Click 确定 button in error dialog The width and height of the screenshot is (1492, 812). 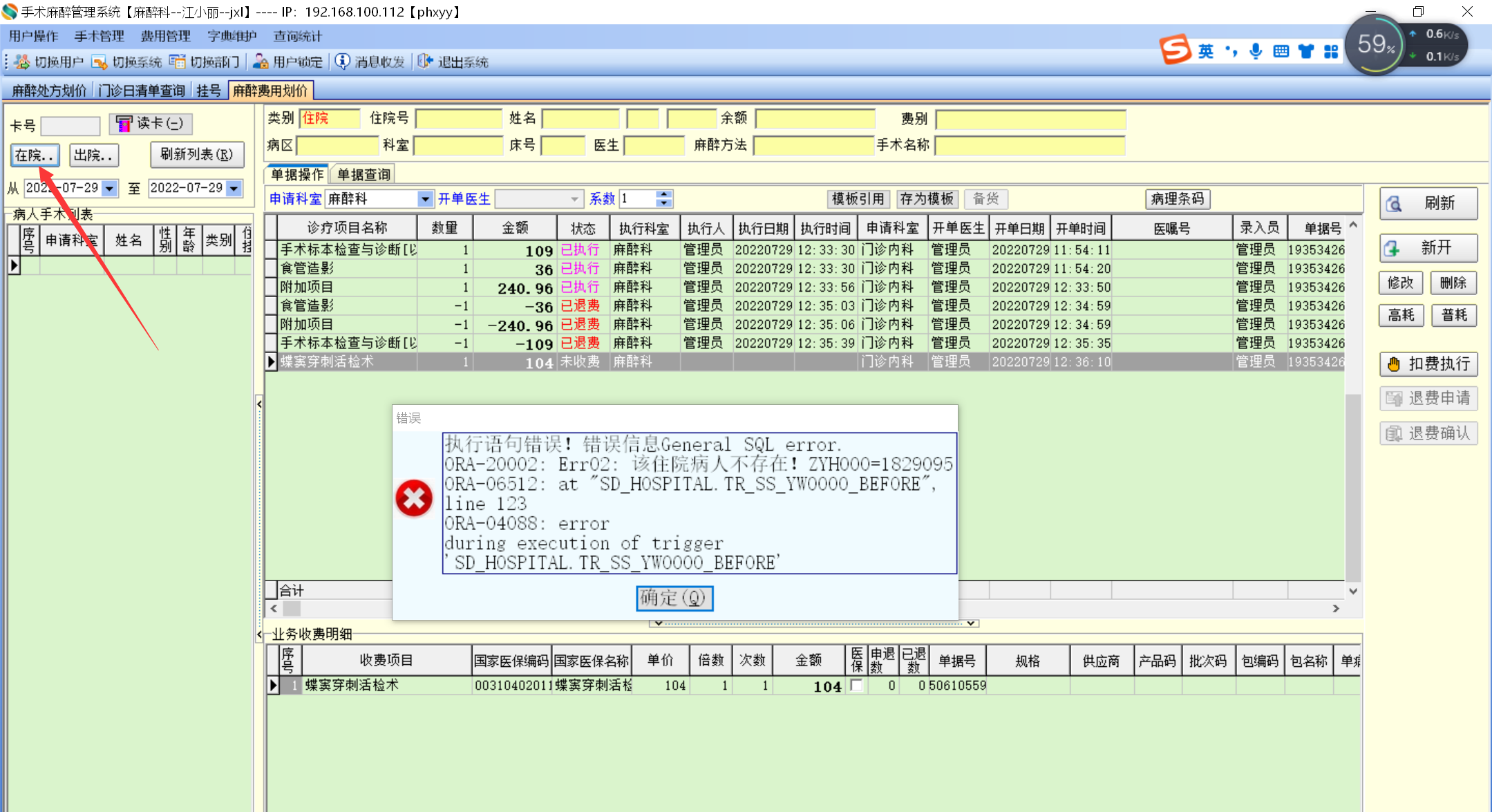click(674, 598)
